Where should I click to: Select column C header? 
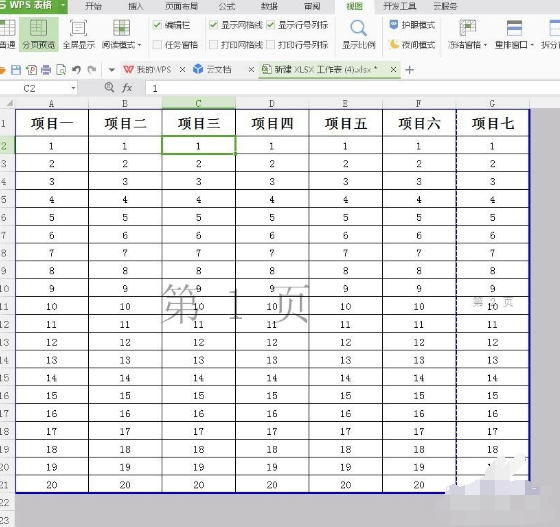click(199, 104)
